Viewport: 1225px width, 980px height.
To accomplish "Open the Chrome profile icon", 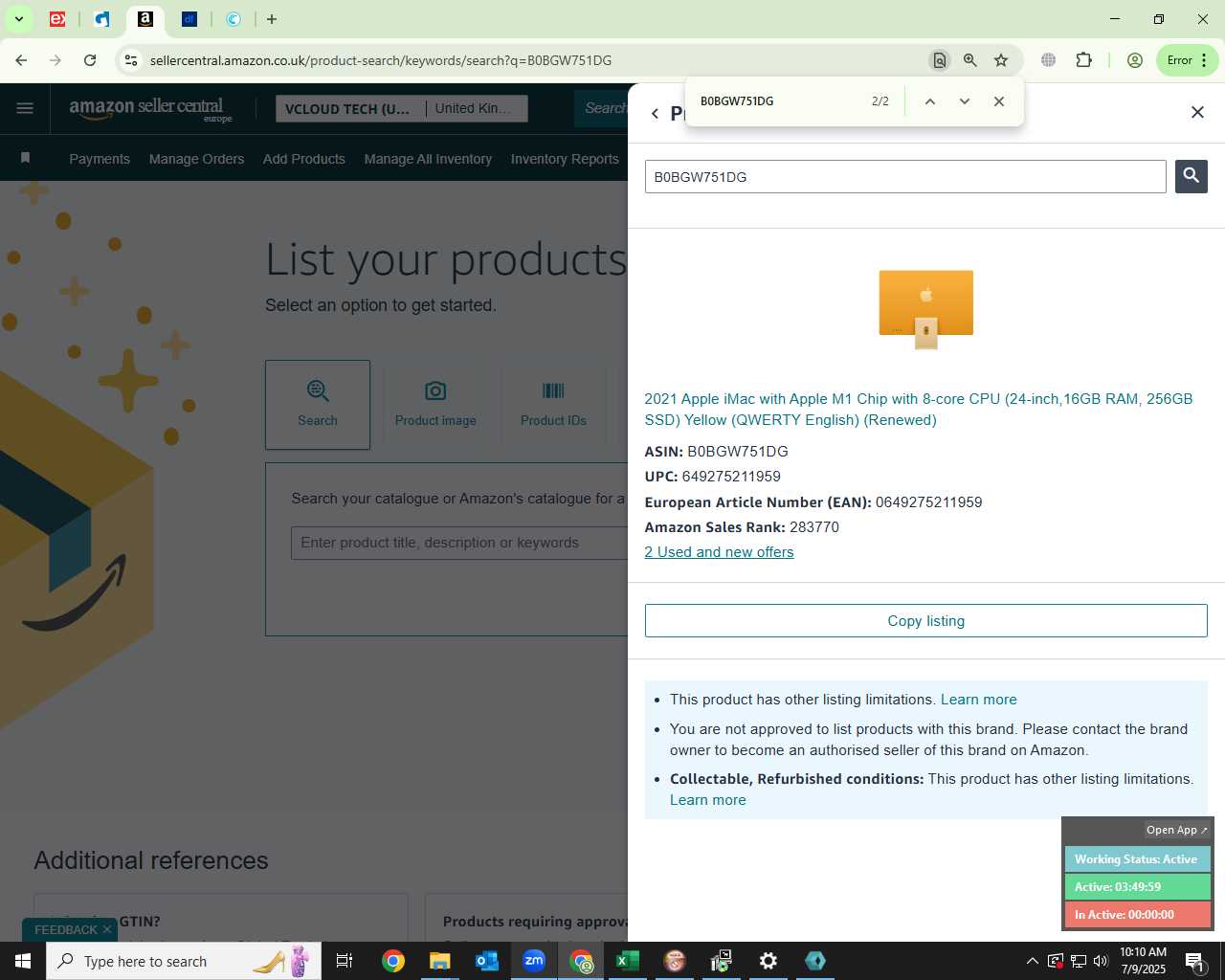I will pyautogui.click(x=1135, y=60).
